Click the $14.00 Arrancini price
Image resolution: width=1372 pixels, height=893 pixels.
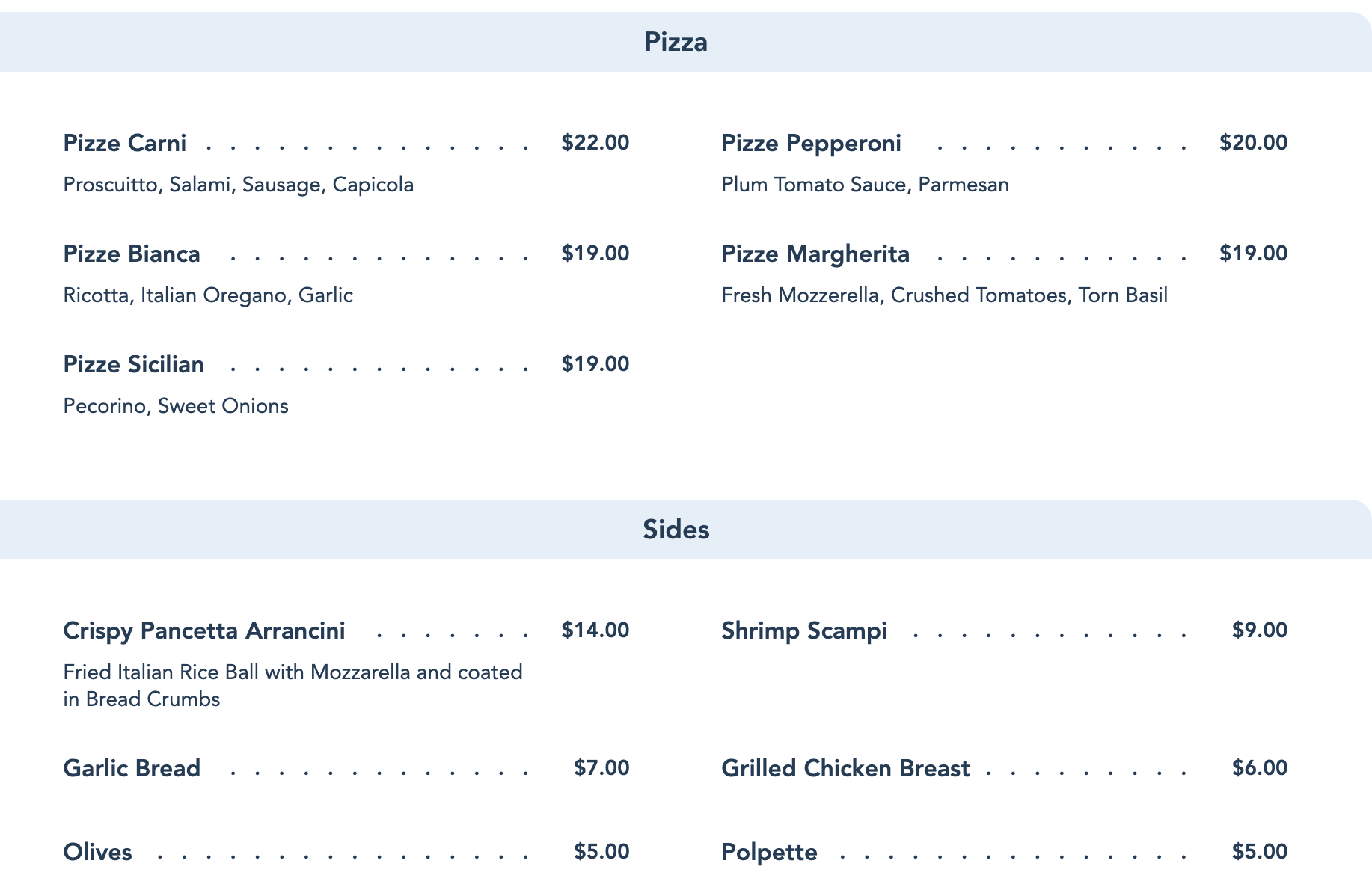595,630
